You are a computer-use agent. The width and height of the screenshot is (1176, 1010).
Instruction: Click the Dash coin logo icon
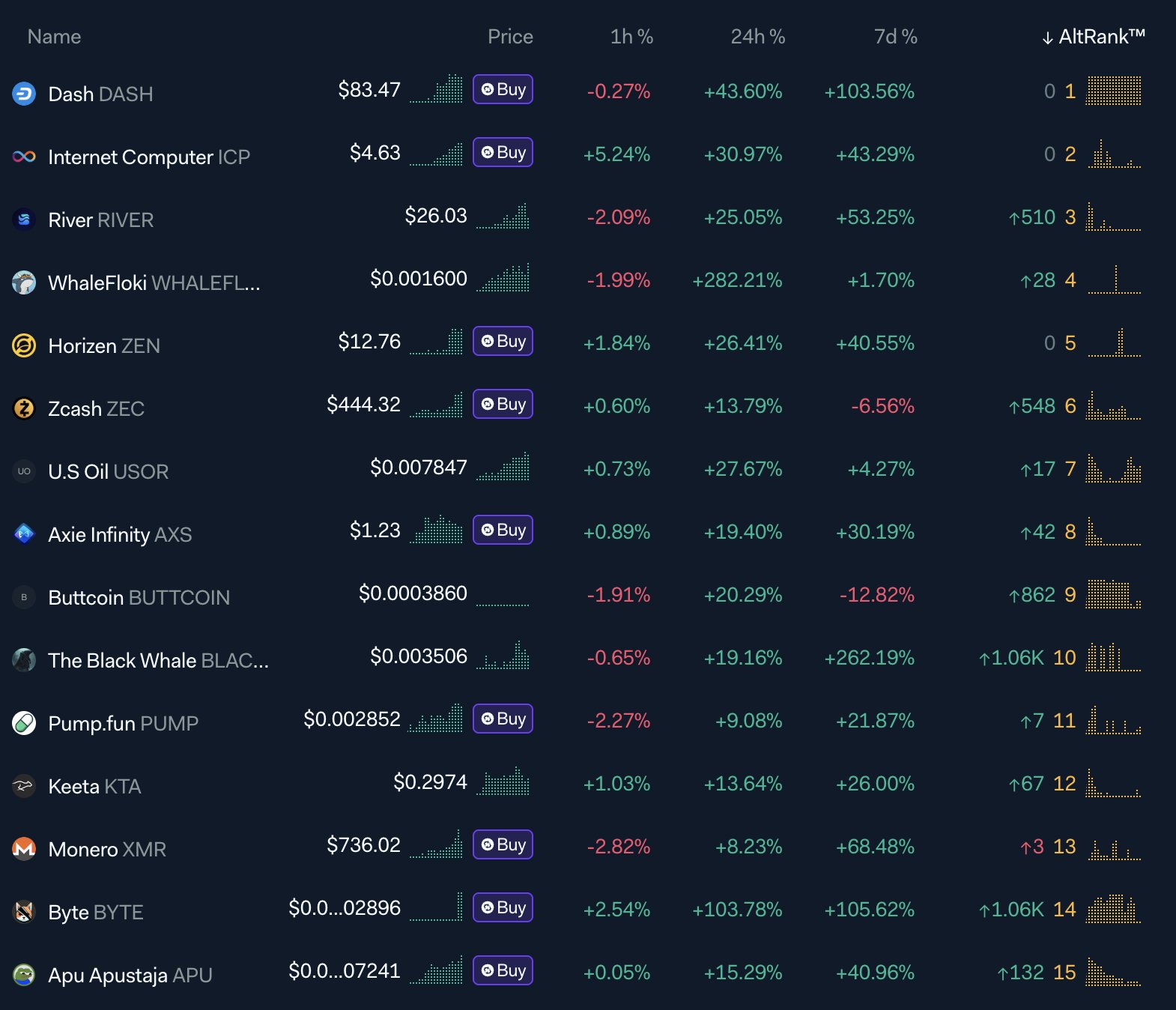click(24, 94)
